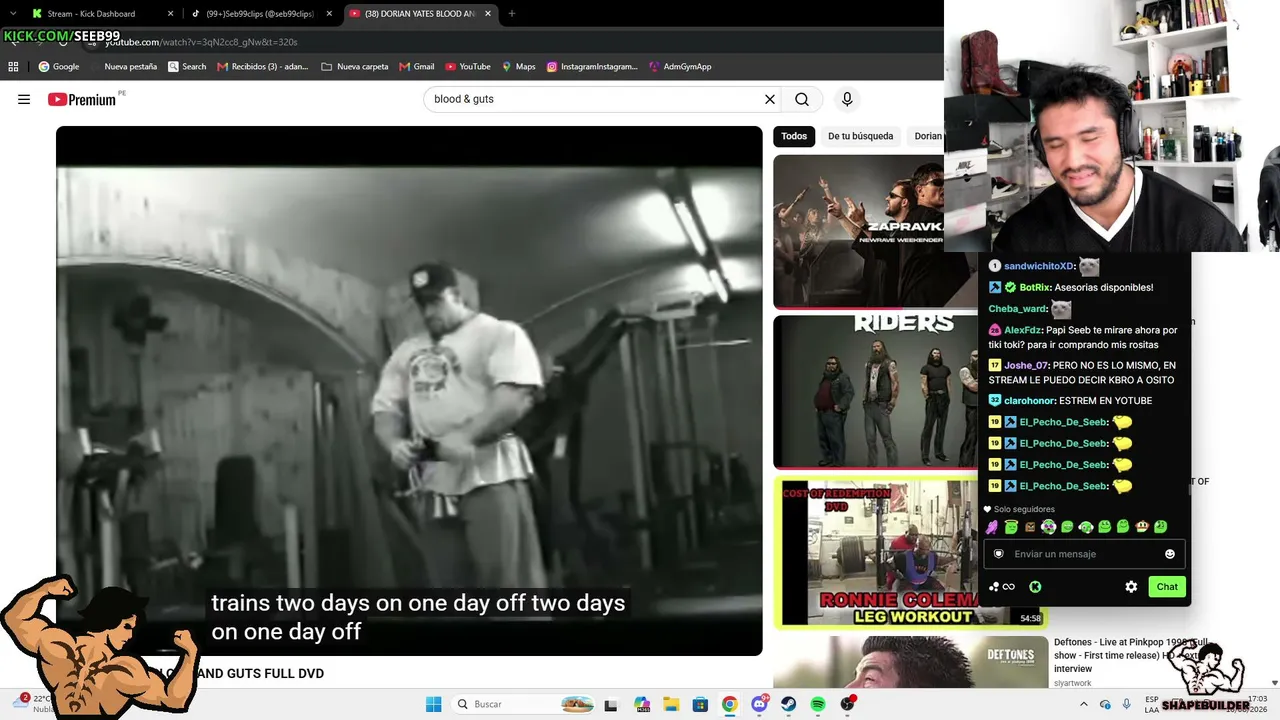This screenshot has width=1280, height=720.
Task: Focus the YouTube search box
Action: point(595,99)
